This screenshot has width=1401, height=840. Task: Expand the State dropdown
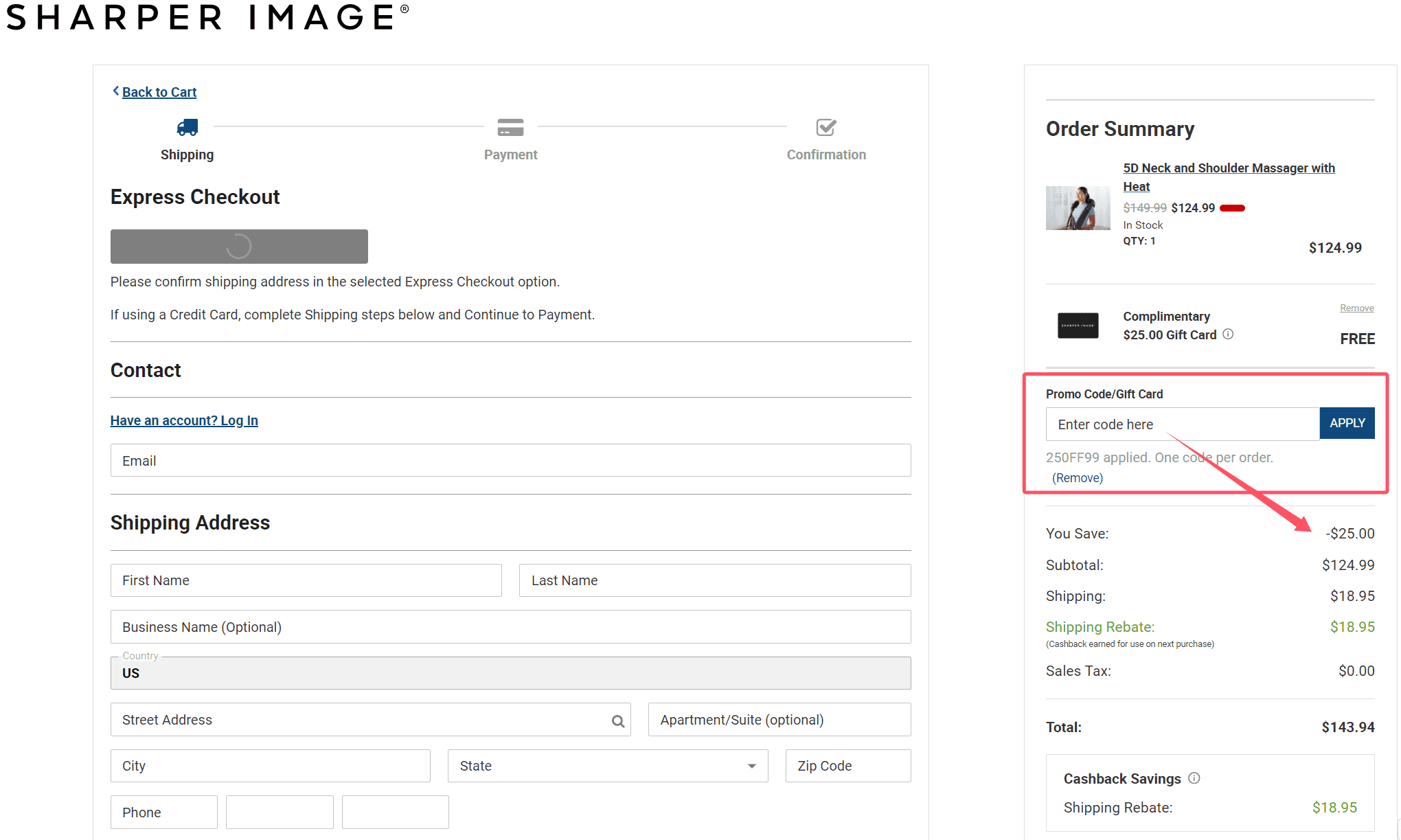tap(608, 766)
